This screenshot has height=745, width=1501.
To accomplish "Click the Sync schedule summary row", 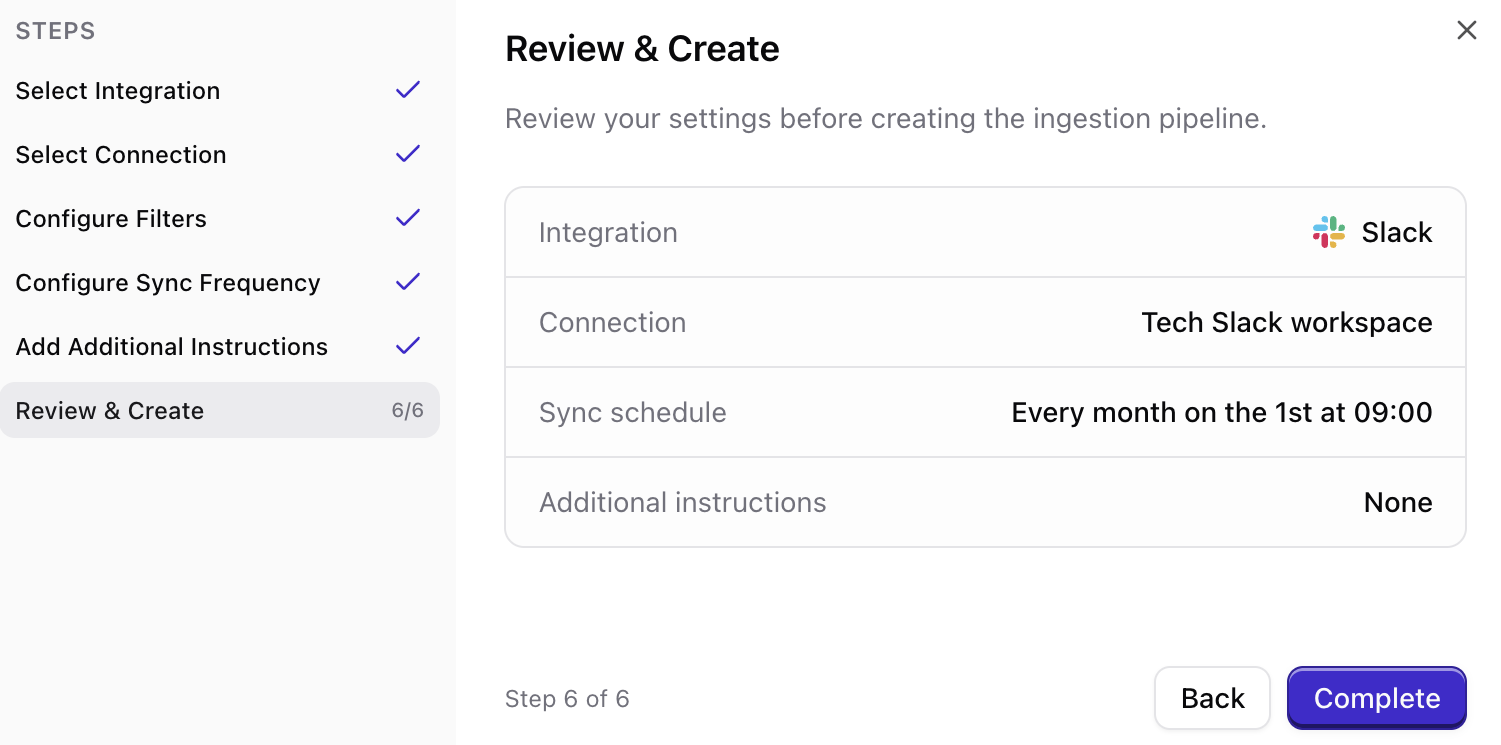I will pyautogui.click(x=985, y=412).
